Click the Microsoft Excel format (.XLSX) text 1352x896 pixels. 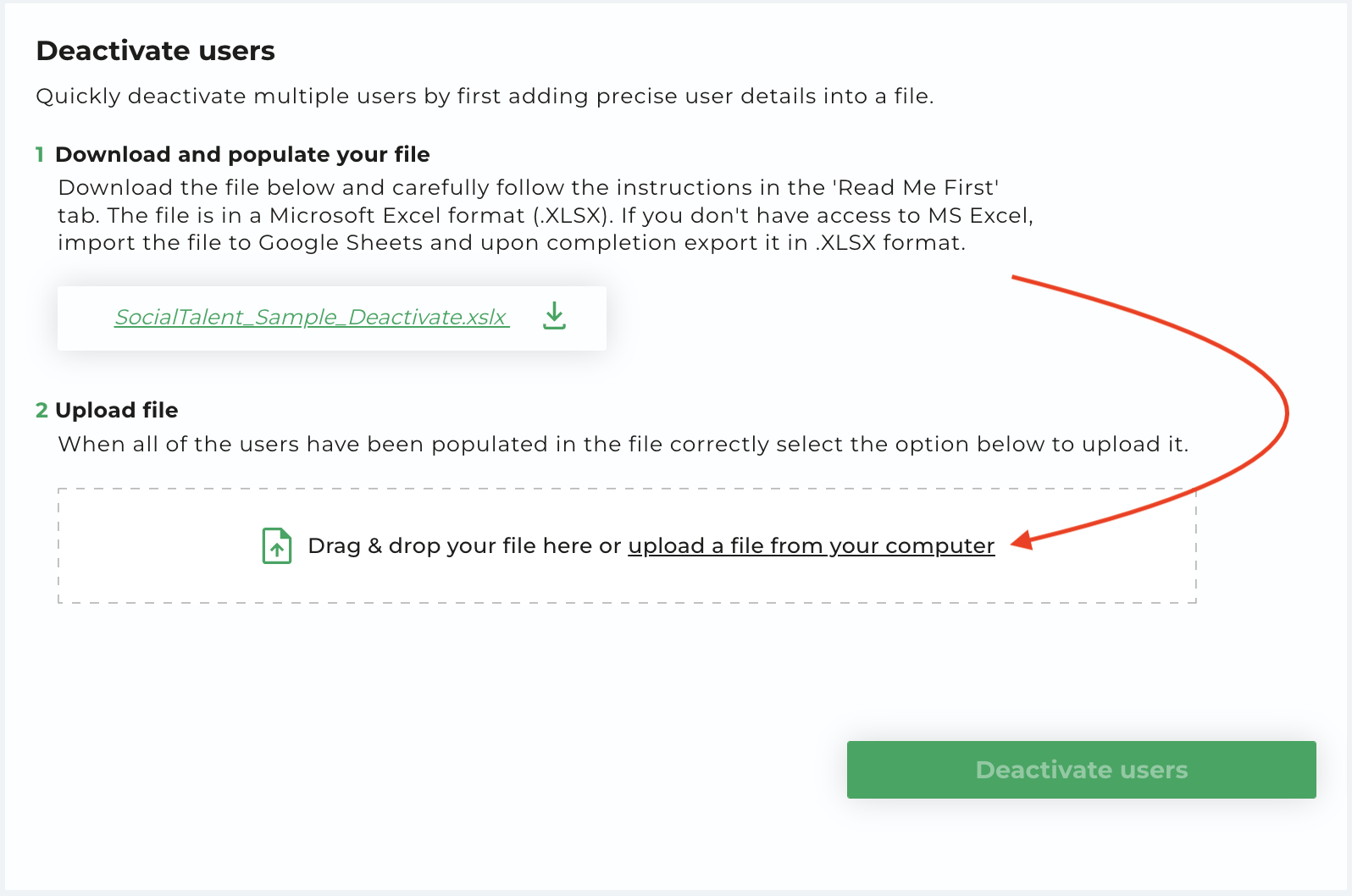(x=441, y=215)
